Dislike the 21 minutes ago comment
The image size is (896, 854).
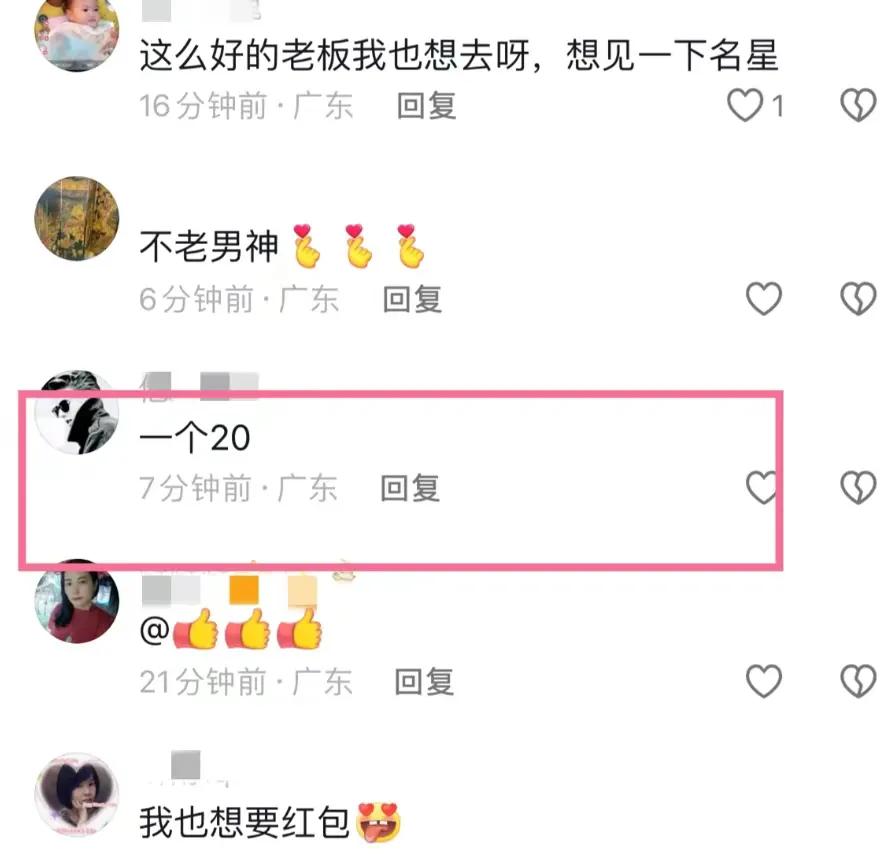coord(858,681)
